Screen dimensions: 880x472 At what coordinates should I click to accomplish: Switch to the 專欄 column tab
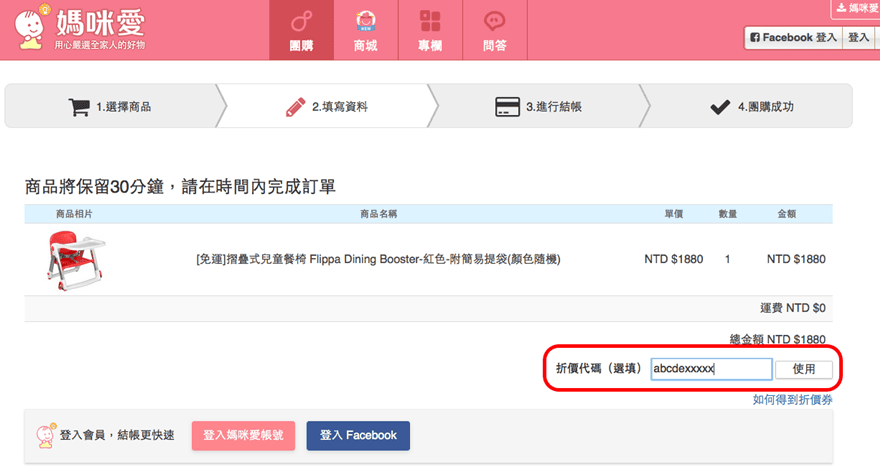pos(429,31)
